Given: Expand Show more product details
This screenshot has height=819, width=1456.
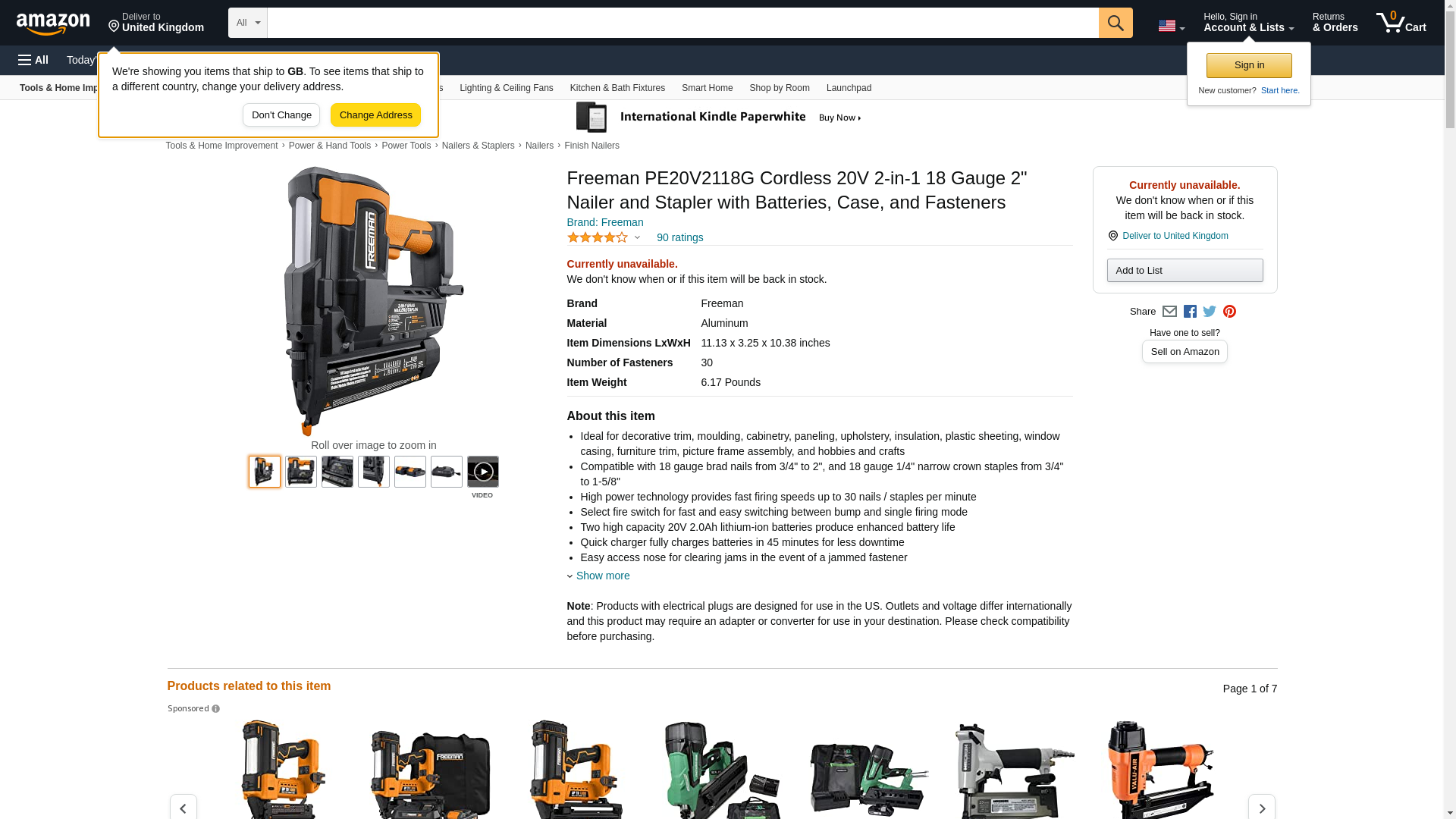Looking at the screenshot, I should 601,576.
